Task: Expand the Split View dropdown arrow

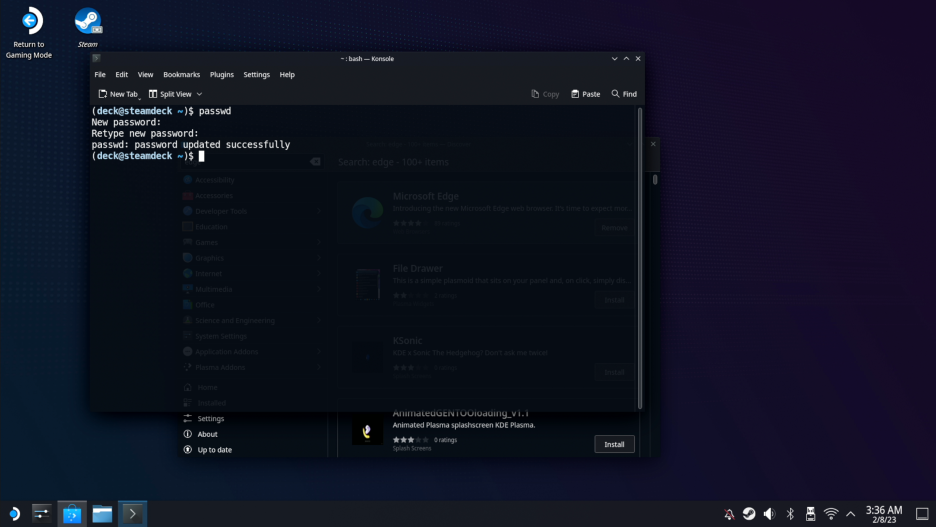Action: tap(199, 94)
